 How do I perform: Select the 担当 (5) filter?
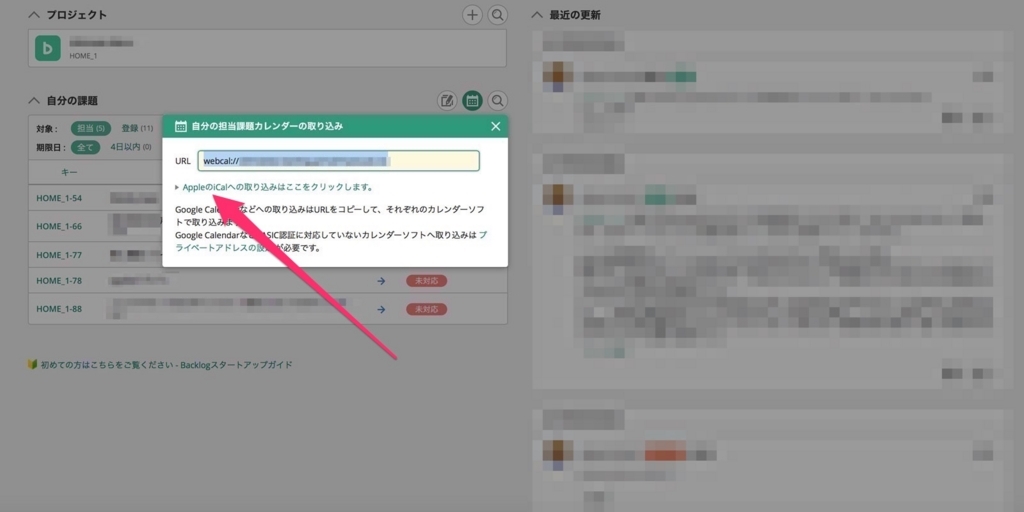[x=91, y=129]
